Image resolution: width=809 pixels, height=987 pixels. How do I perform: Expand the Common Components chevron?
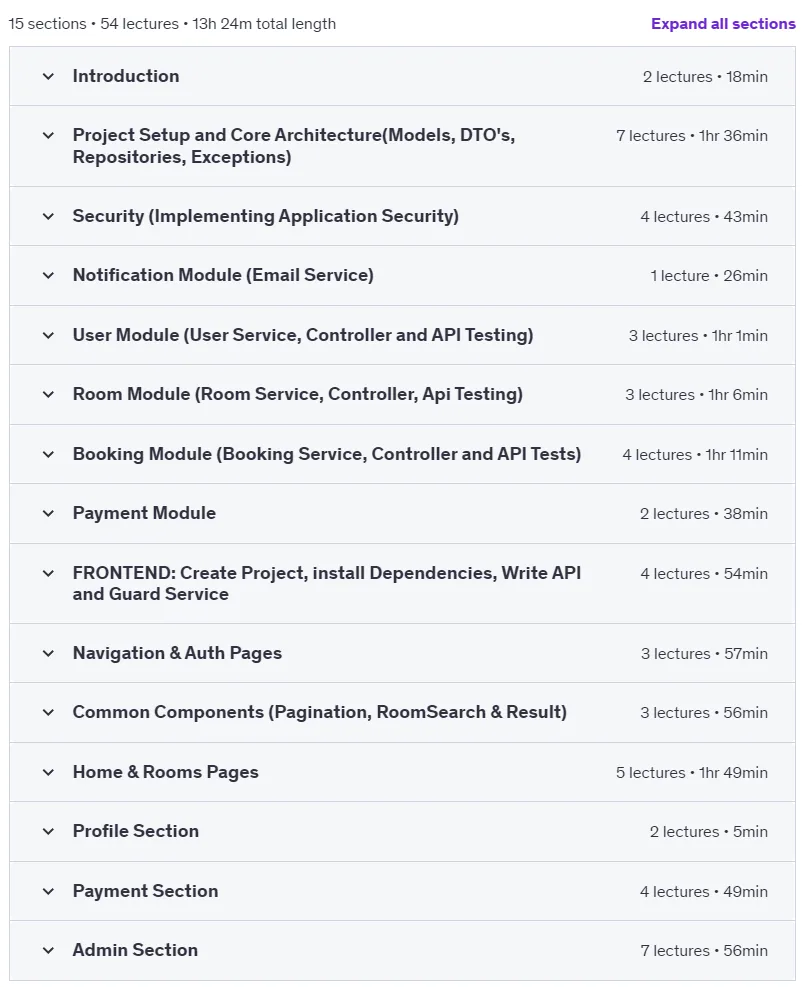coord(48,713)
